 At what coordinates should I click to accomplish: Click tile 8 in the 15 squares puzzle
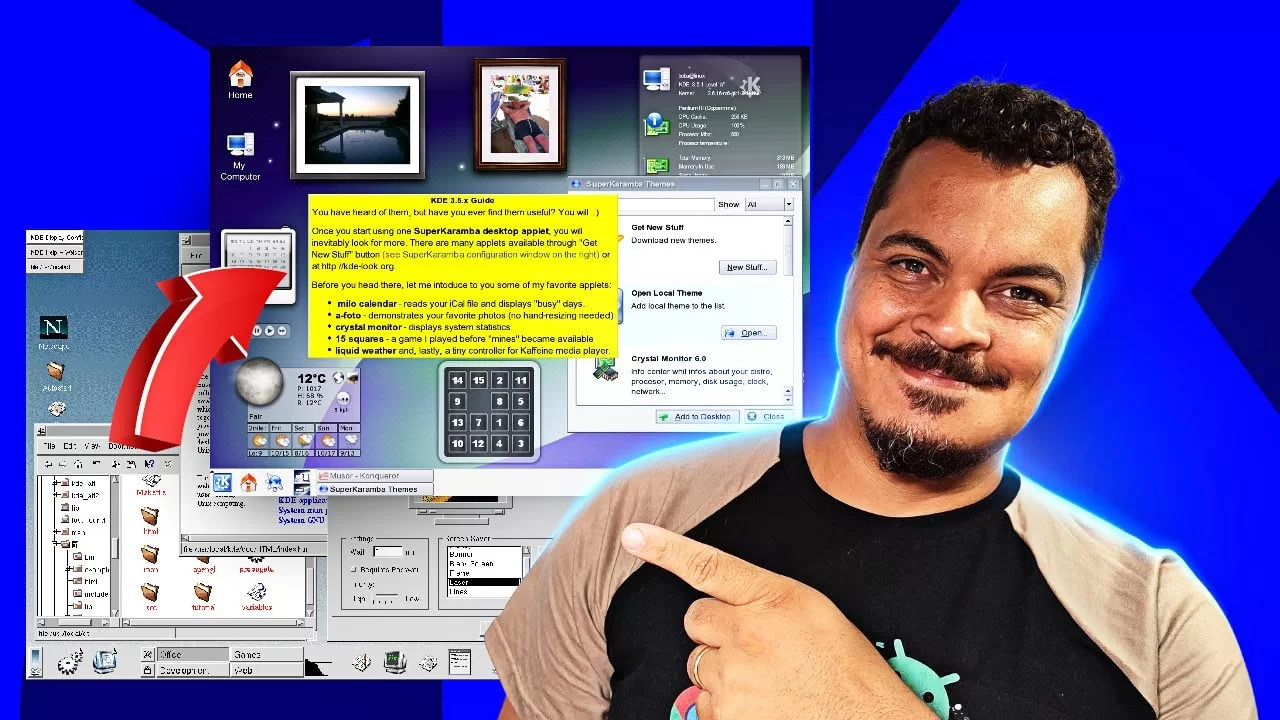[x=499, y=401]
